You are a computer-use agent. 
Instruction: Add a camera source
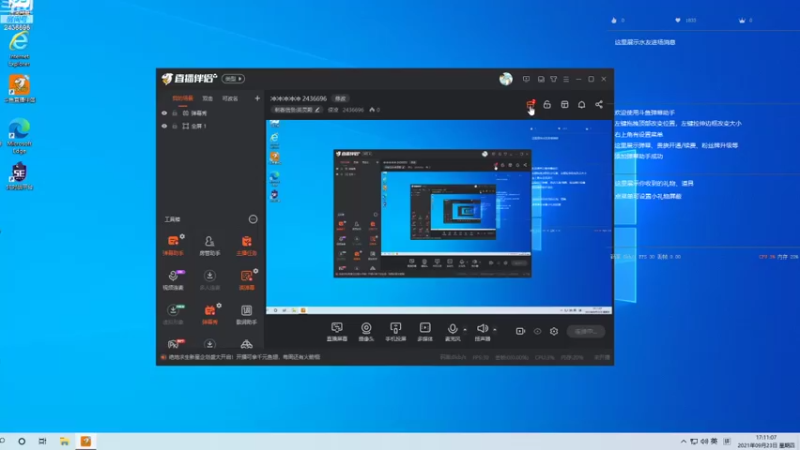click(x=366, y=332)
